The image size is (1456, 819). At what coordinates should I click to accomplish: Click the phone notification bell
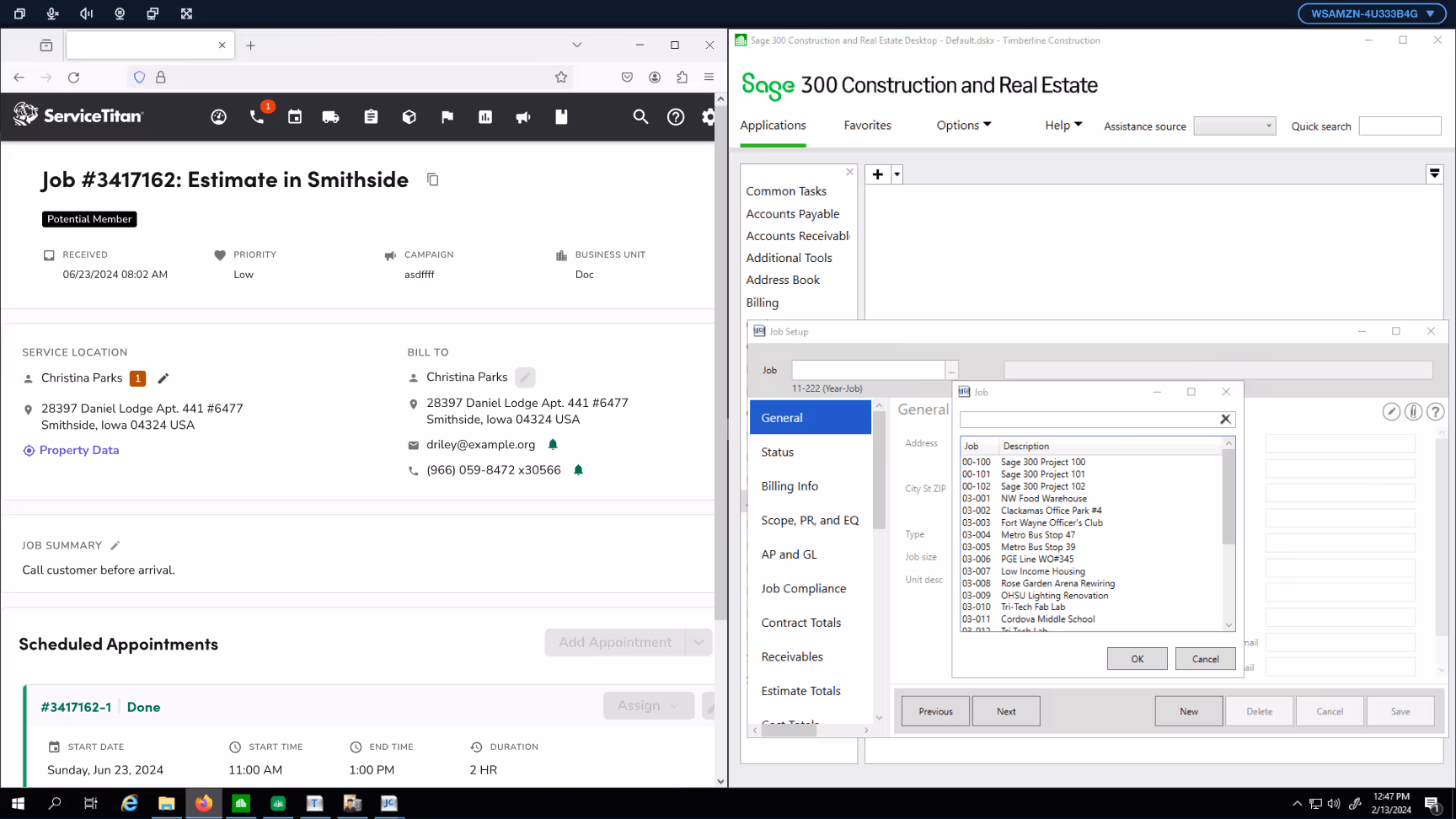pos(578,470)
